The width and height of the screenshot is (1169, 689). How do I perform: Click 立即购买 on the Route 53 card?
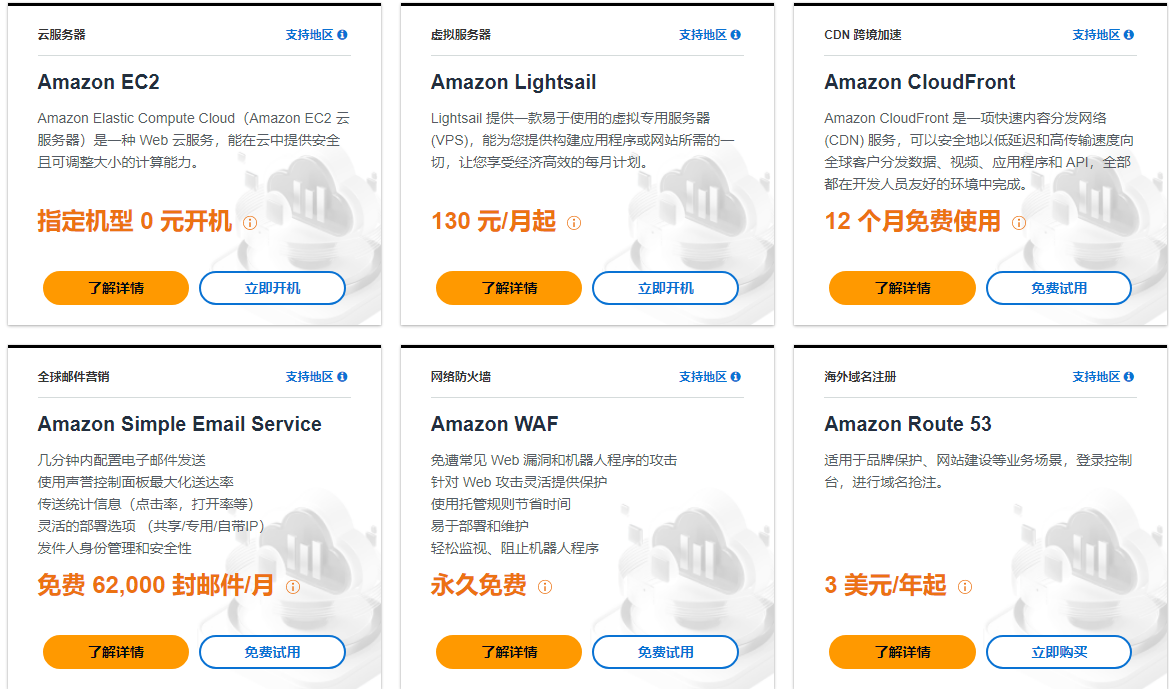1058,652
